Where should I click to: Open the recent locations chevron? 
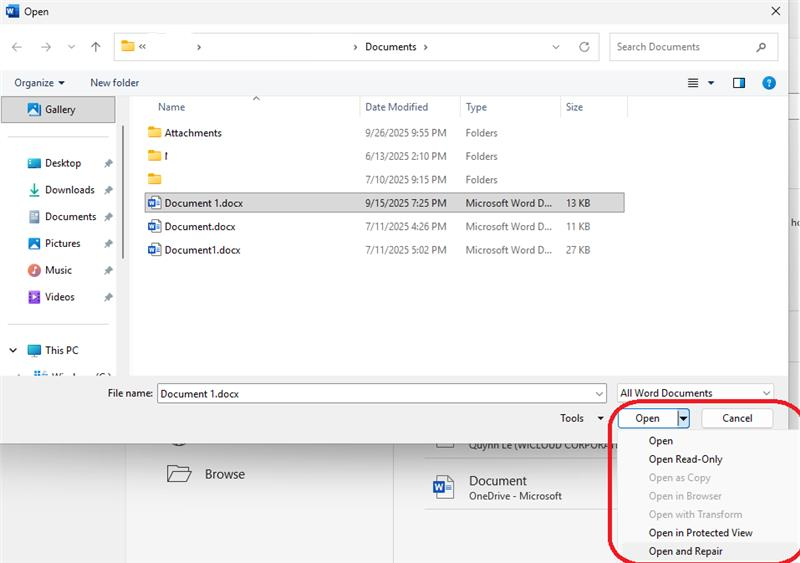click(71, 47)
